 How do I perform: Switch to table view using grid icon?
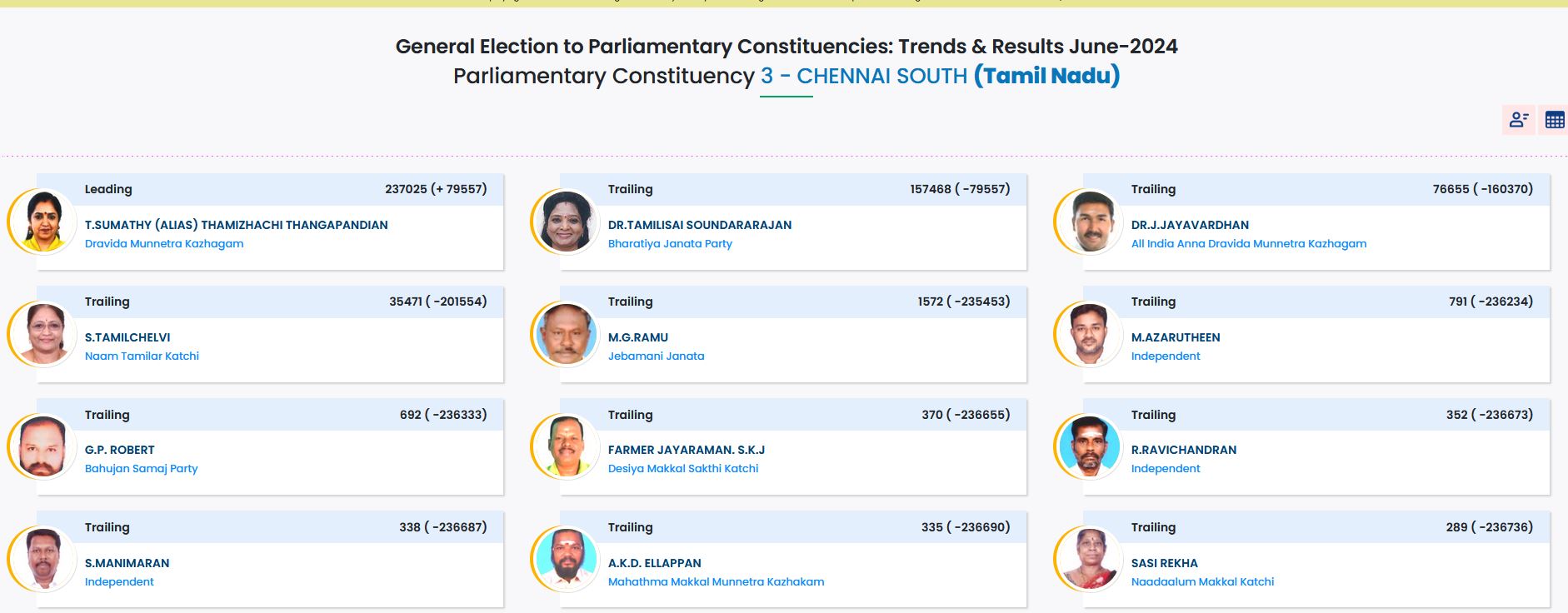pyautogui.click(x=1553, y=120)
